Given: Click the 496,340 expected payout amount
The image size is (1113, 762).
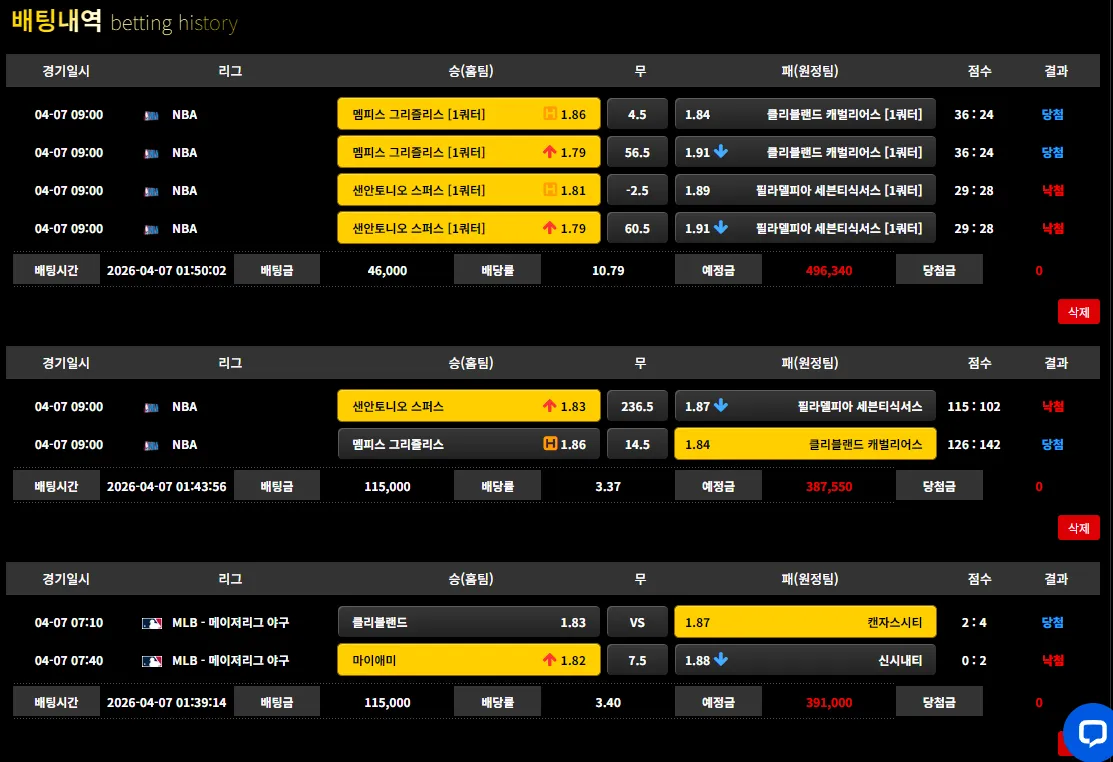Looking at the screenshot, I should 828,270.
